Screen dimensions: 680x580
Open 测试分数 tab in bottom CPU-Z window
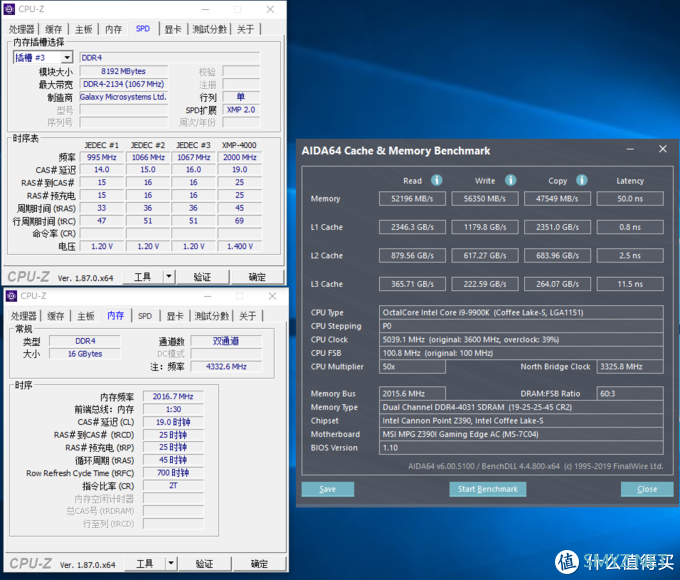212,316
